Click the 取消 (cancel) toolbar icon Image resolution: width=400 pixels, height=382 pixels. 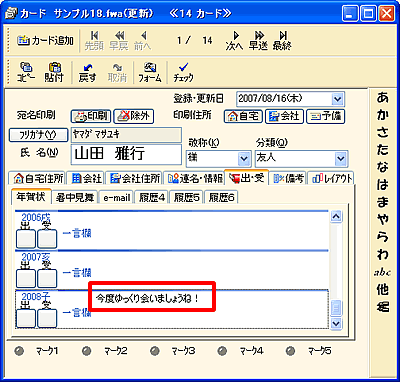117,72
